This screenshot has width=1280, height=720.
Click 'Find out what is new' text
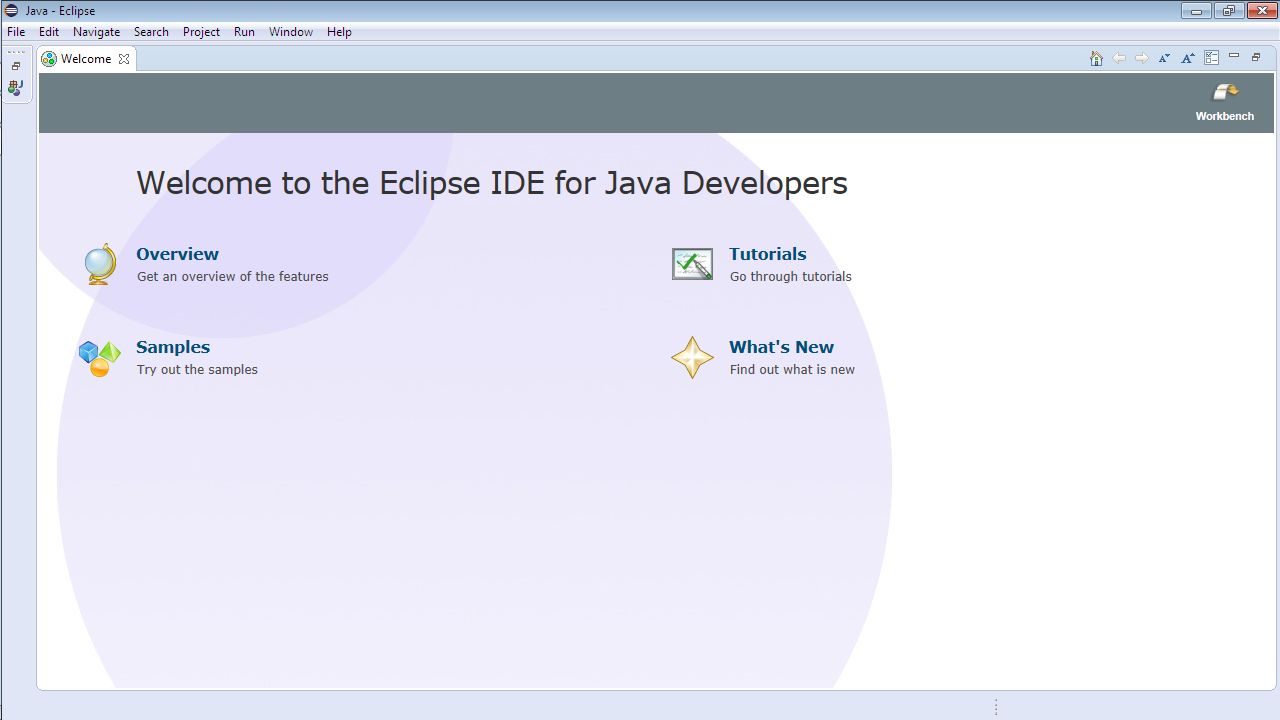792,370
